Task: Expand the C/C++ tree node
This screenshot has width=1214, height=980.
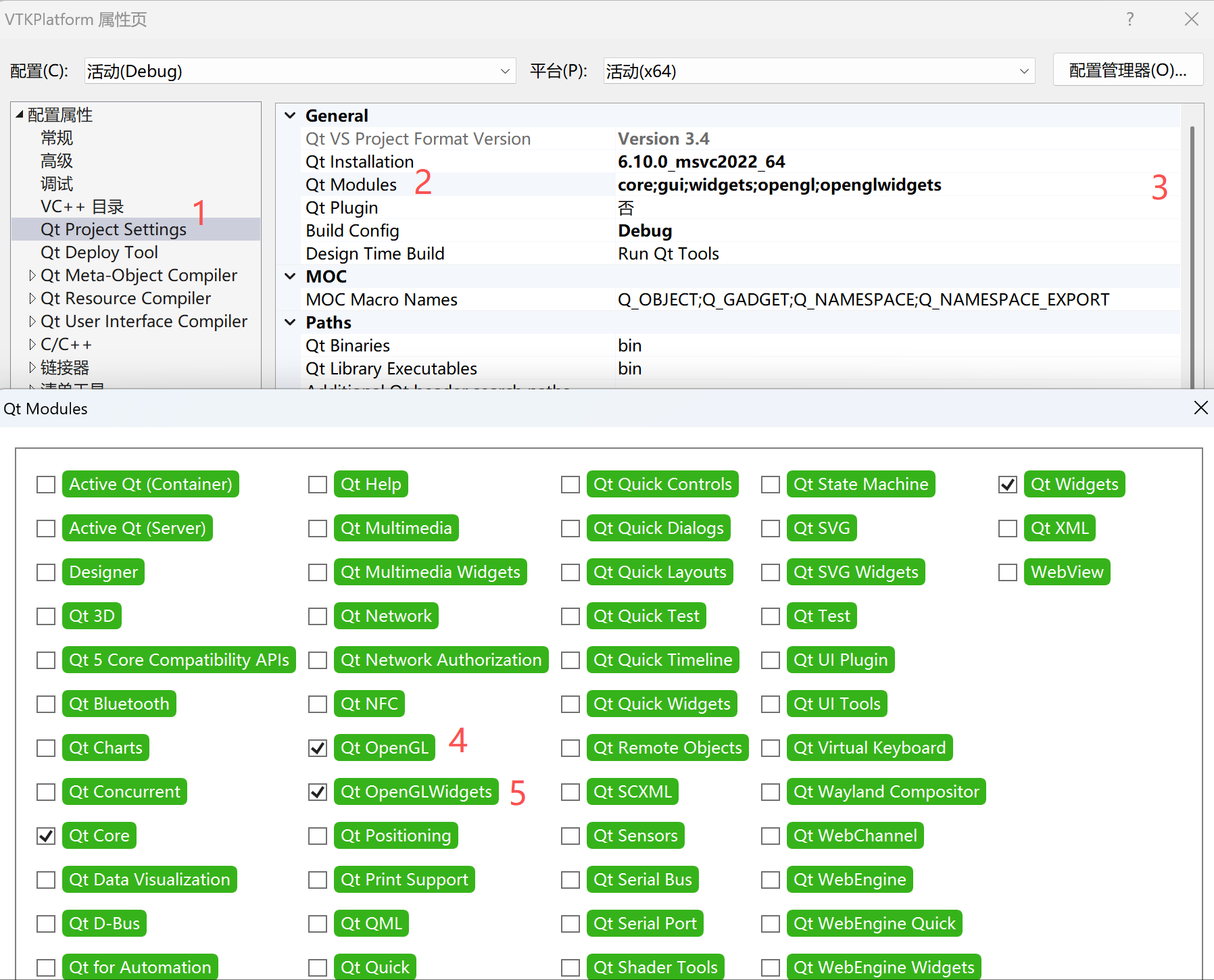Action: click(x=32, y=345)
